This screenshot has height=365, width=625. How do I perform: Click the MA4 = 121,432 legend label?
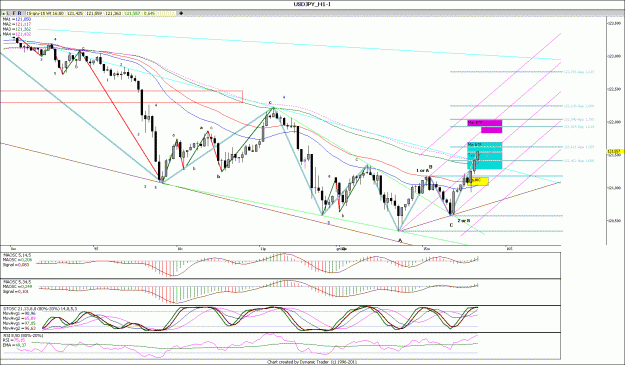point(17,34)
